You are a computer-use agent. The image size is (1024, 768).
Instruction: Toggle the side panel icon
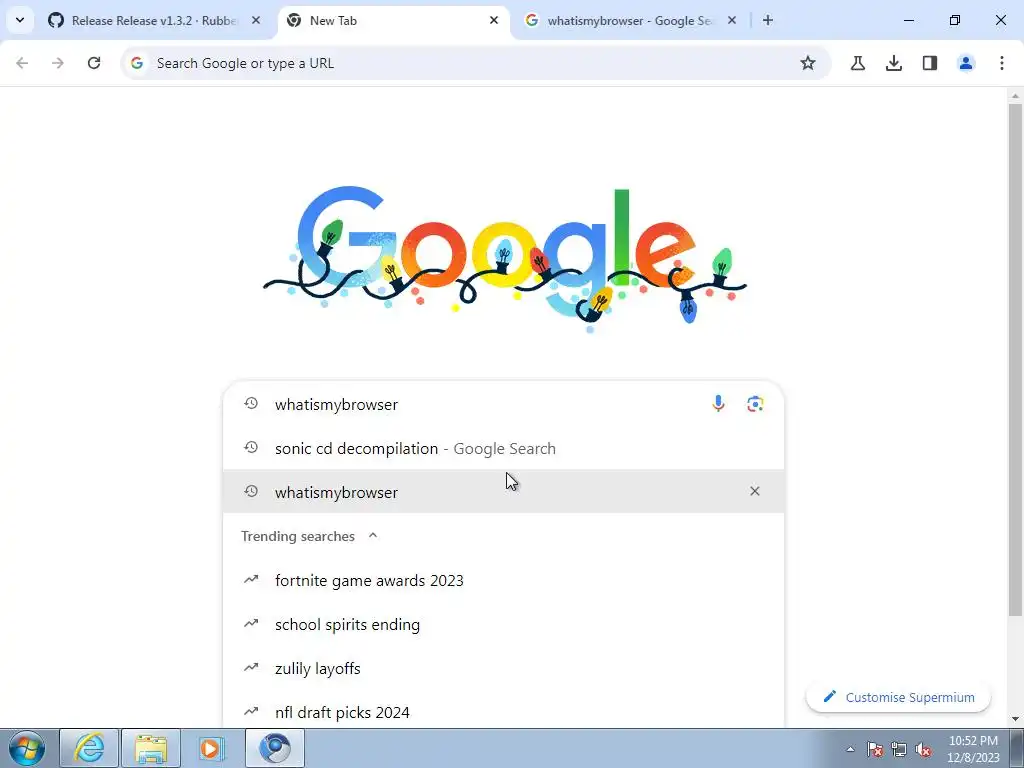(930, 63)
